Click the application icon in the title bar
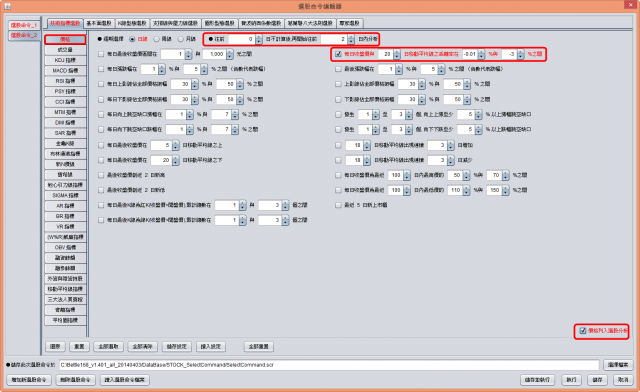 point(7,6)
